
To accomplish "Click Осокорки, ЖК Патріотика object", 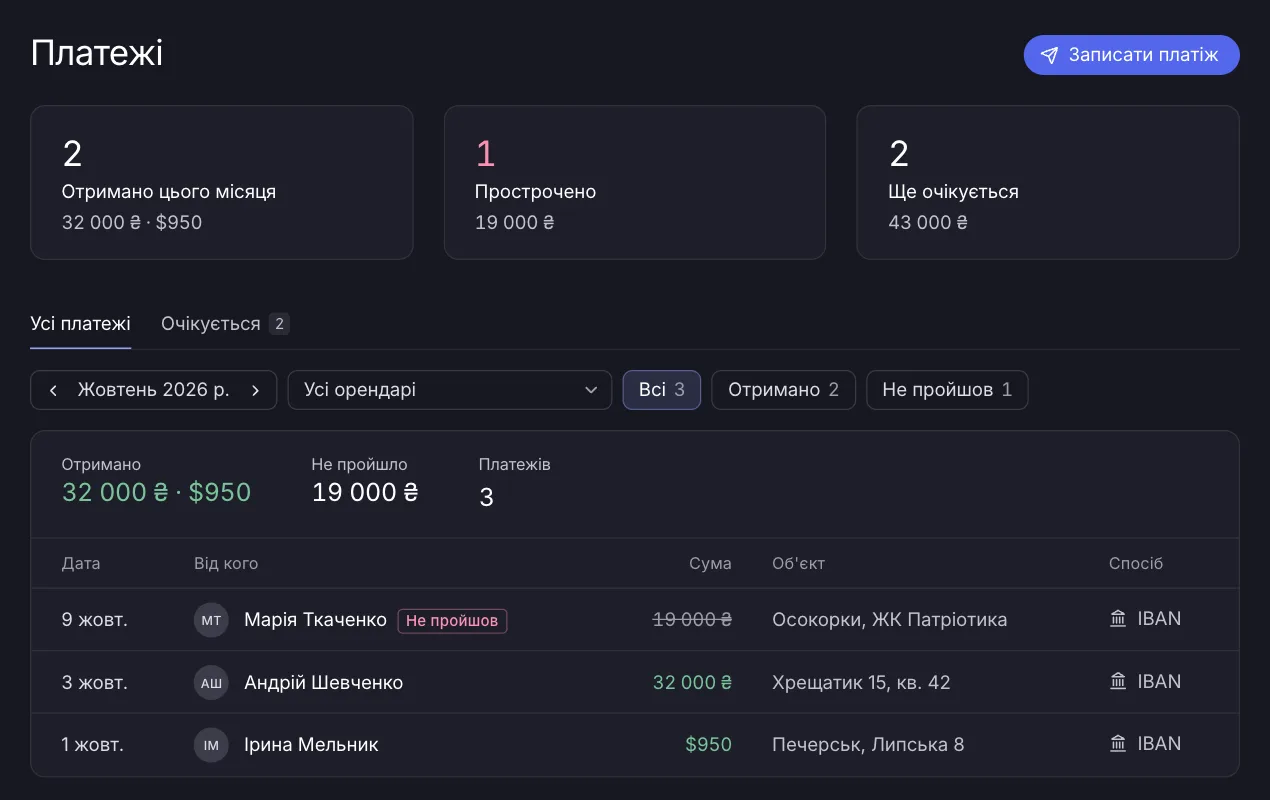I will coord(889,620).
